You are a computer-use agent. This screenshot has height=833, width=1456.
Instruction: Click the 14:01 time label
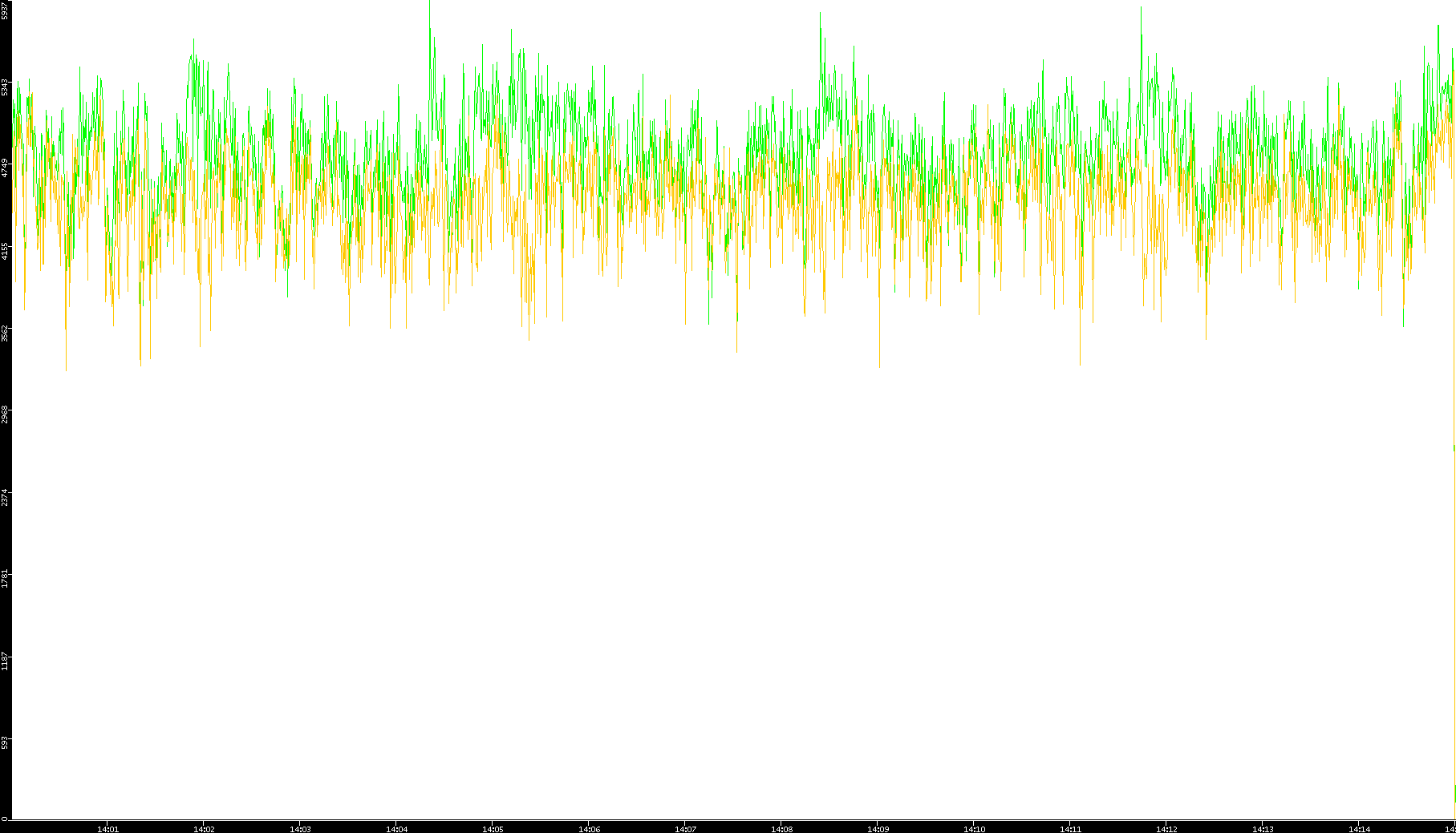tap(107, 829)
